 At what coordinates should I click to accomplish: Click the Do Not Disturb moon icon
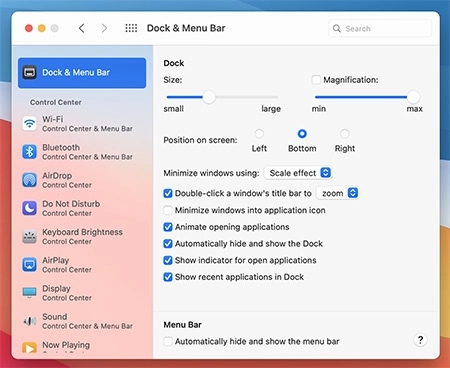tap(29, 208)
